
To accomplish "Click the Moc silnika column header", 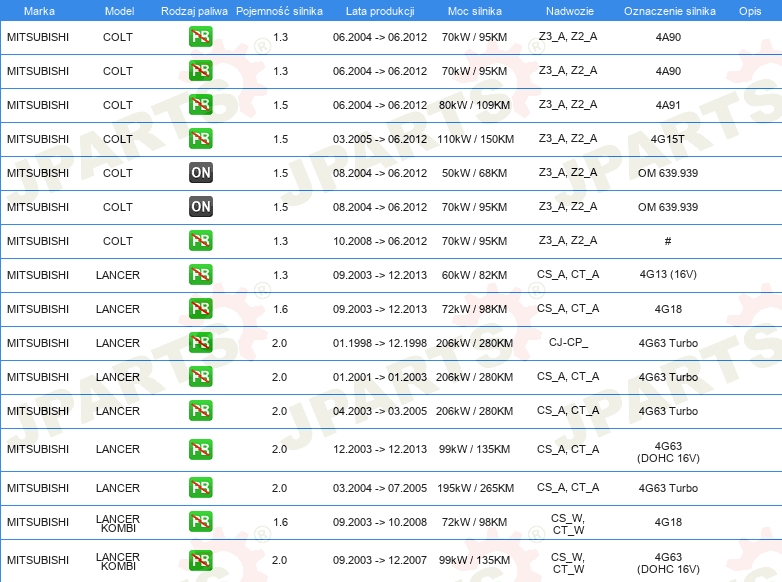I will (475, 11).
